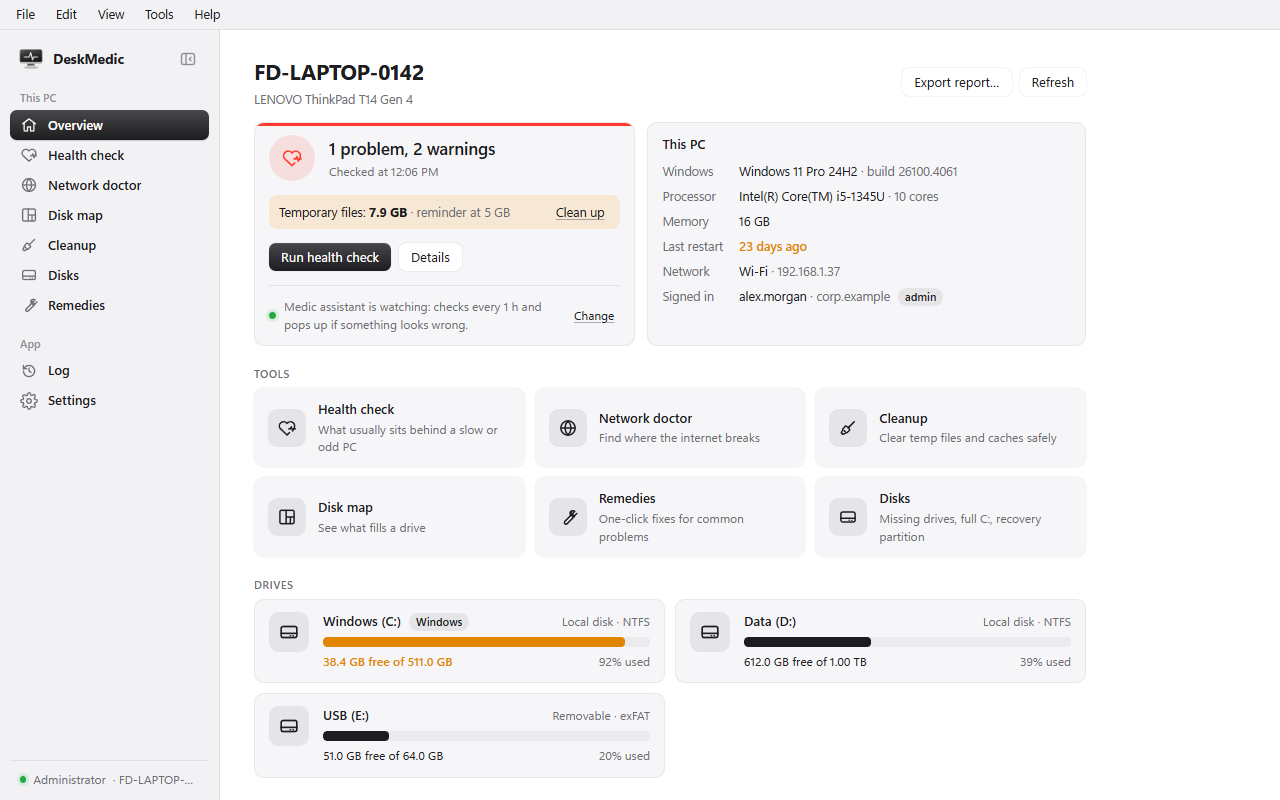Click the "23 days ago" last restart value
Viewport: 1280px width, 800px height.
773,247
